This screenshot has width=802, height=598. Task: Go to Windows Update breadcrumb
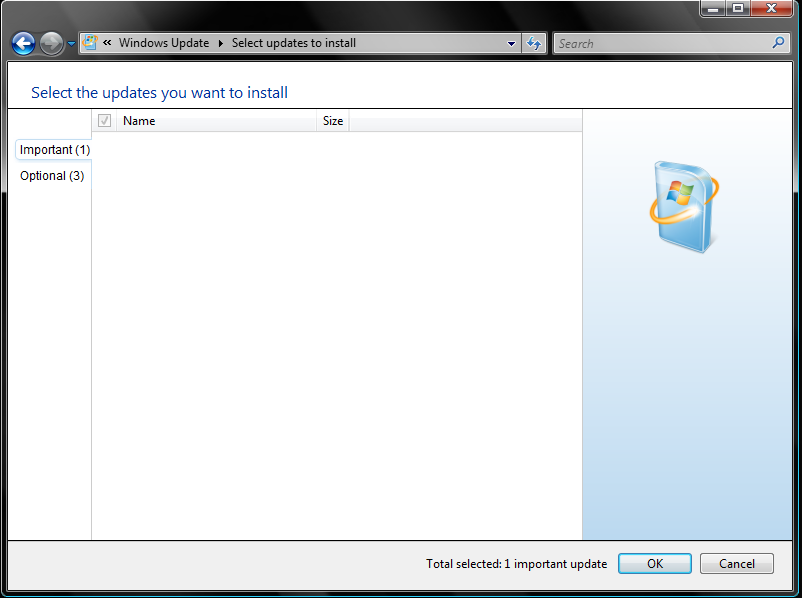[x=164, y=43]
